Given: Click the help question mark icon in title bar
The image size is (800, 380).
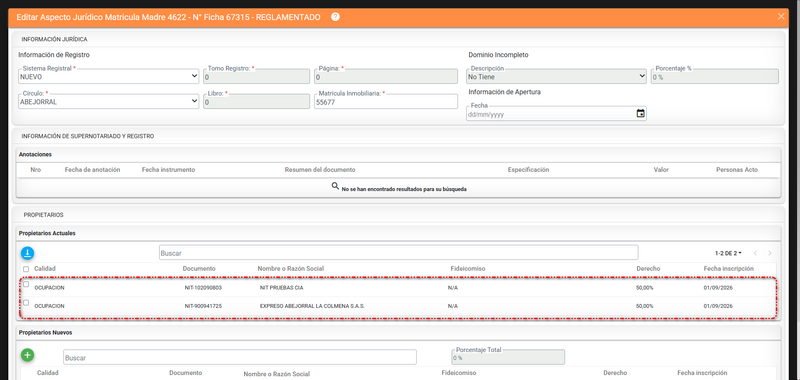Looking at the screenshot, I should coord(335,17).
